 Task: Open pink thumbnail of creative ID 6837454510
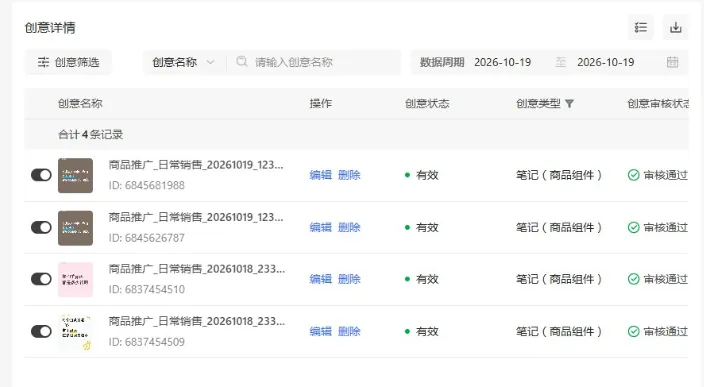(75, 279)
